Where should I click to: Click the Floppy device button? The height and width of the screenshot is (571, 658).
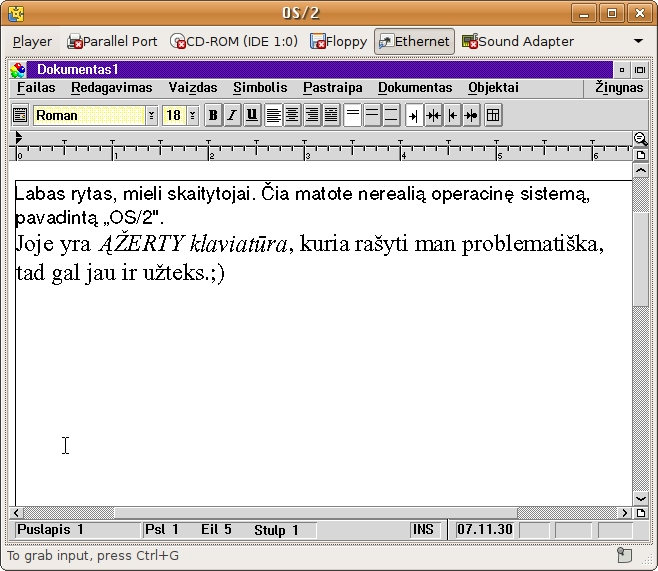pyautogui.click(x=338, y=42)
